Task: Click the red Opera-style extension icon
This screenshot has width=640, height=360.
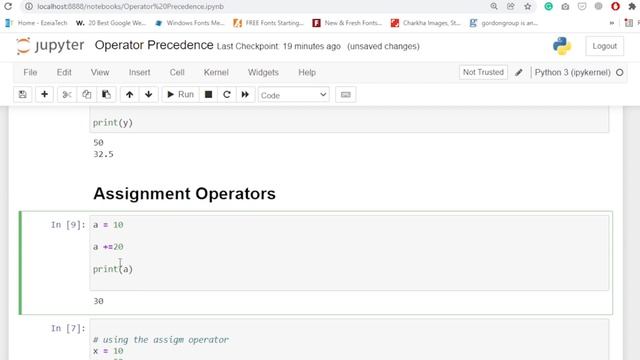Action: 616,6
